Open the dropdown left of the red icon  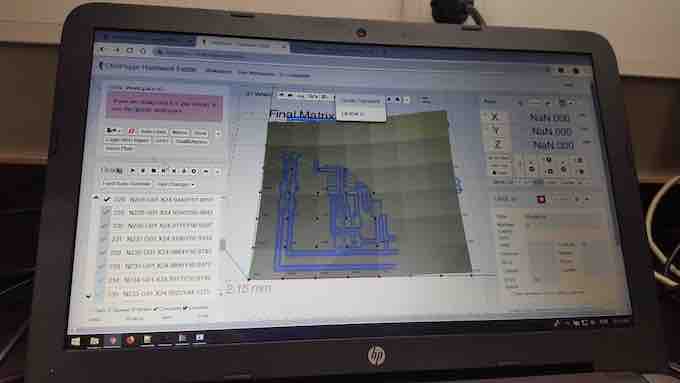point(114,131)
